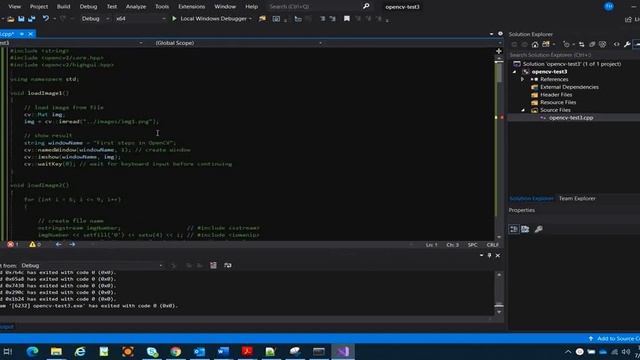The width and height of the screenshot is (640, 360).
Task: Open the View menu
Action: tap(14, 7)
